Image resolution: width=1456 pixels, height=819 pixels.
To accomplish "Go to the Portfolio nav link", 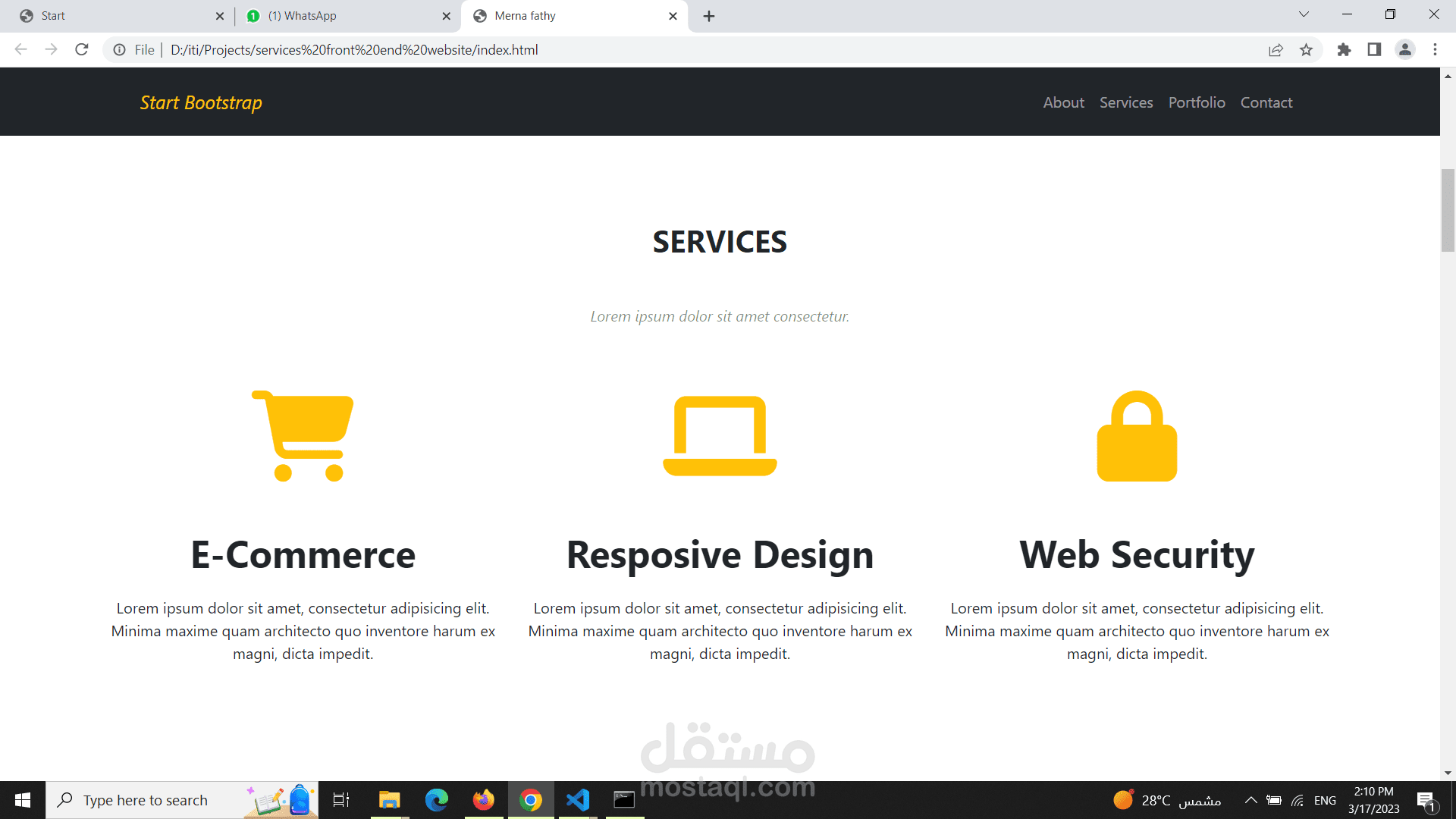I will (1197, 102).
